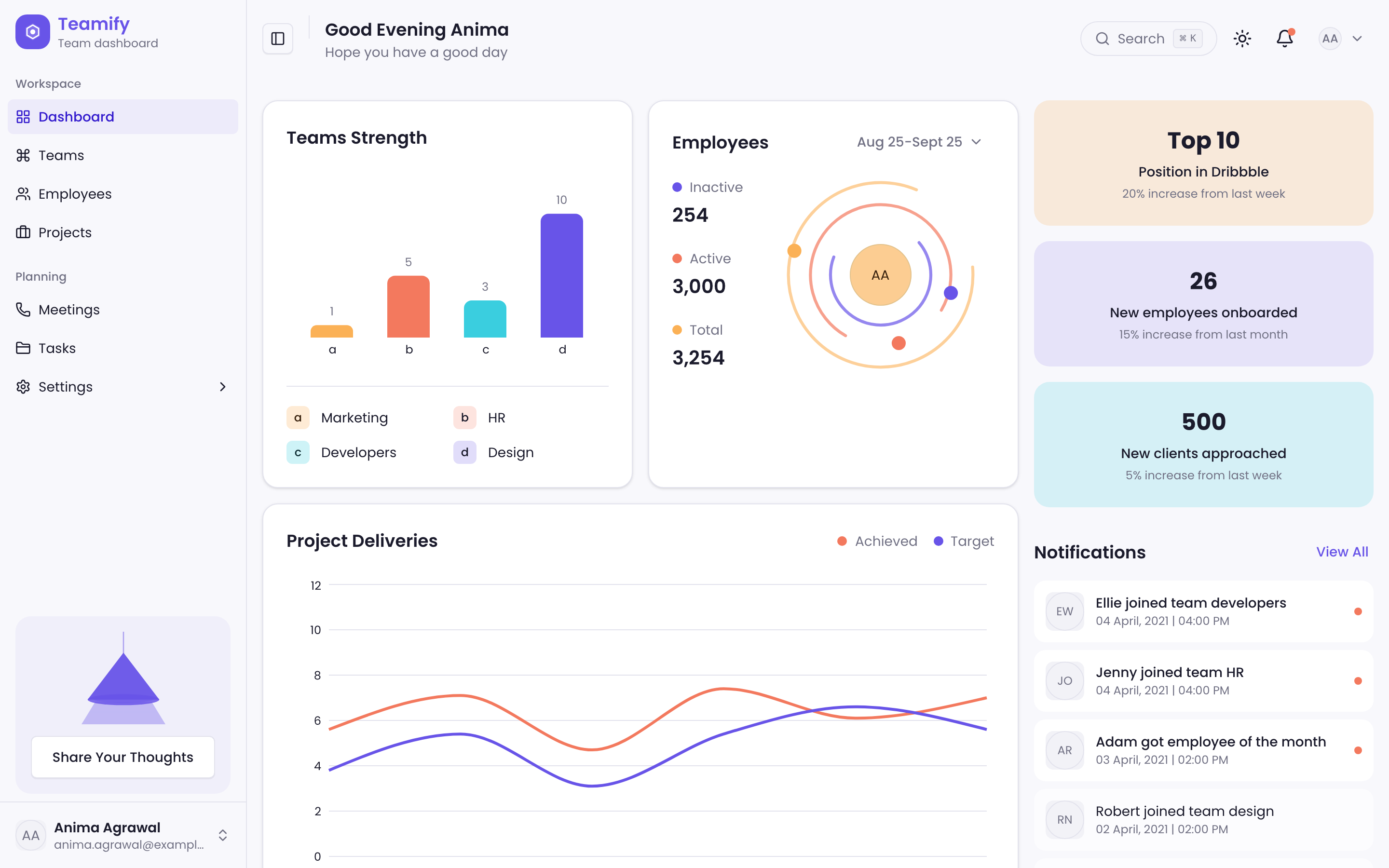The height and width of the screenshot is (868, 1389).
Task: Click the purple Design bar 'd'
Action: pyautogui.click(x=561, y=275)
